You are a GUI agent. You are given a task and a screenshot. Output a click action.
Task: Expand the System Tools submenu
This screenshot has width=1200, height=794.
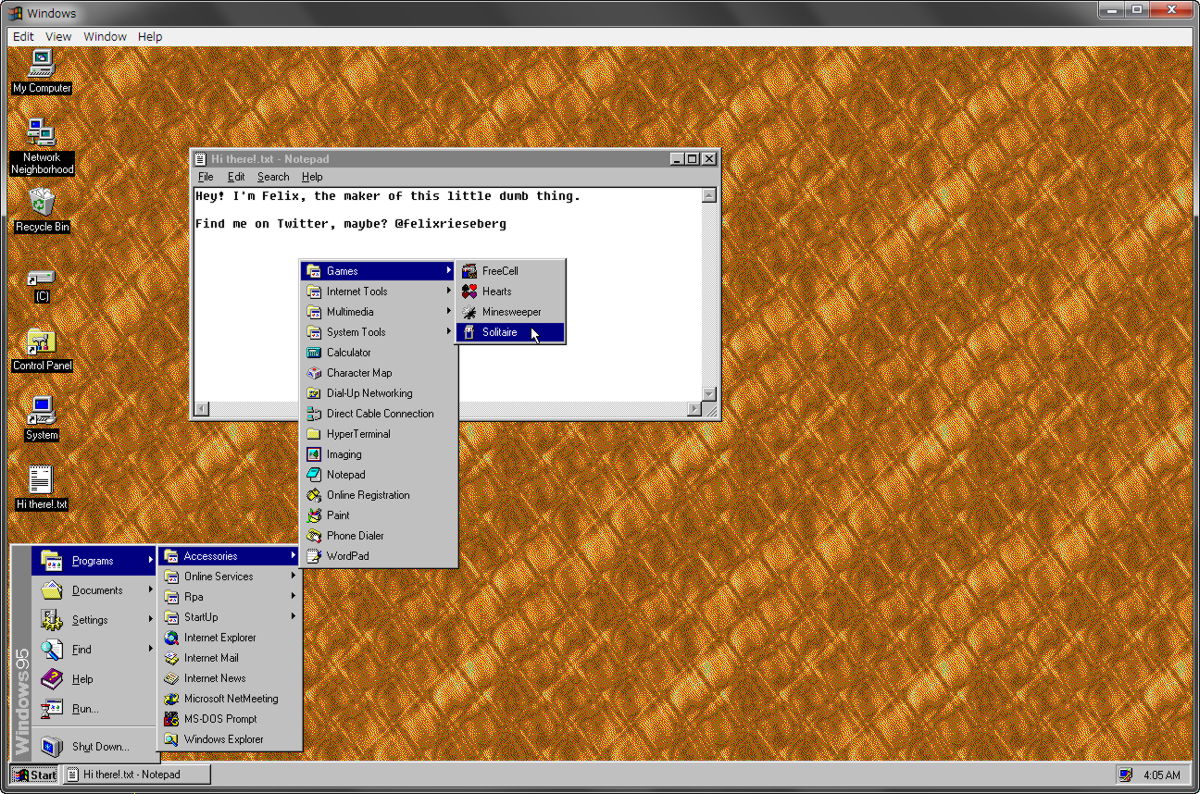point(378,332)
